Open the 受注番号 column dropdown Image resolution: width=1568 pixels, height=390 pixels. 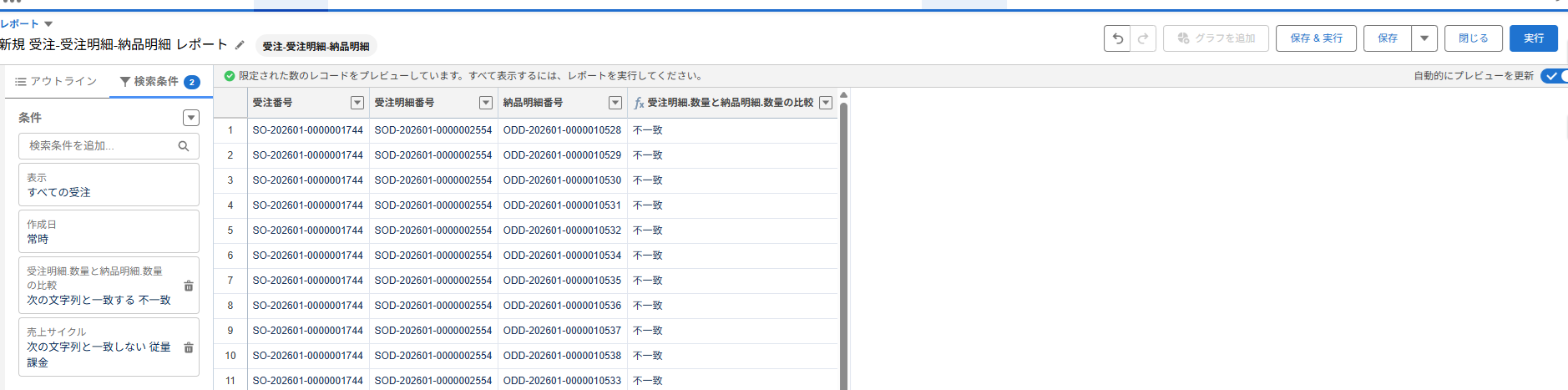point(357,103)
